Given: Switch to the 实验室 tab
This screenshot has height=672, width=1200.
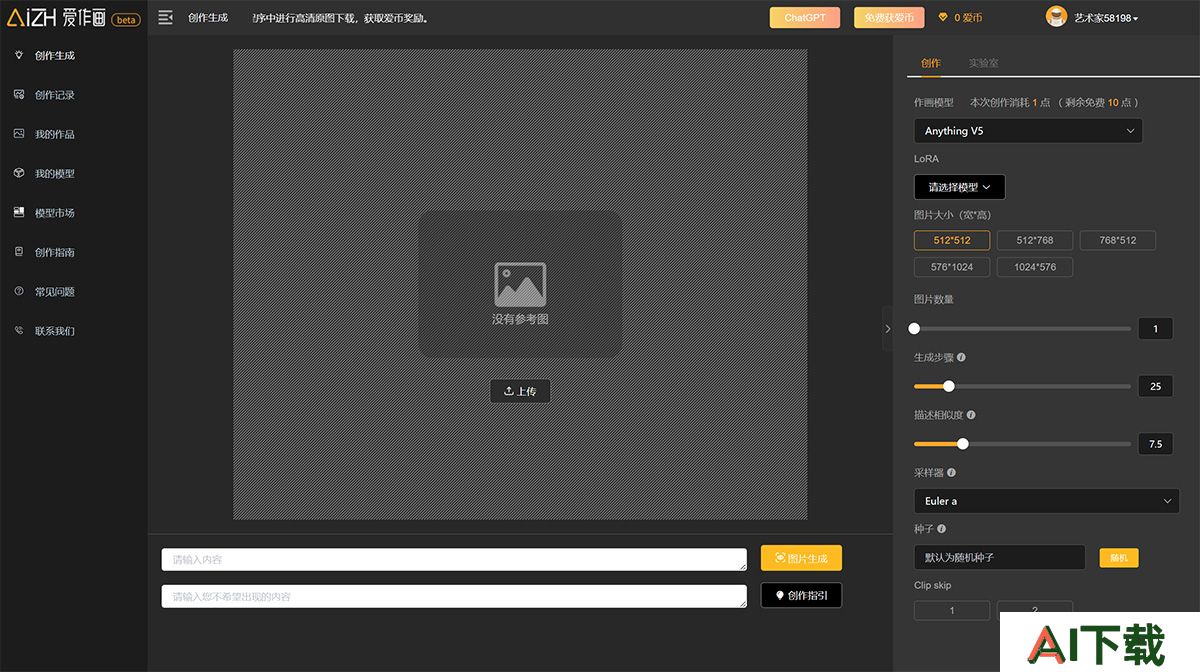Looking at the screenshot, I should [983, 63].
